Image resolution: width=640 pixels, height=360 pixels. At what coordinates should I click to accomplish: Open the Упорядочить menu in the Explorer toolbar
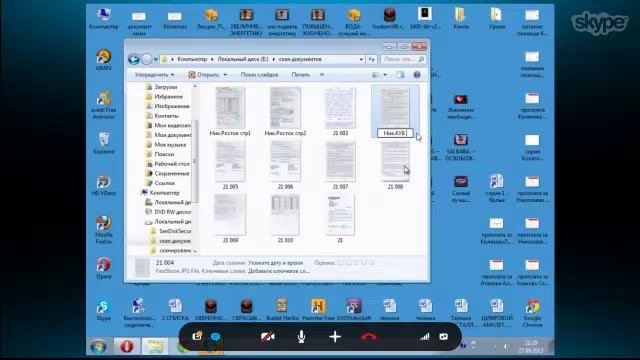[154, 75]
